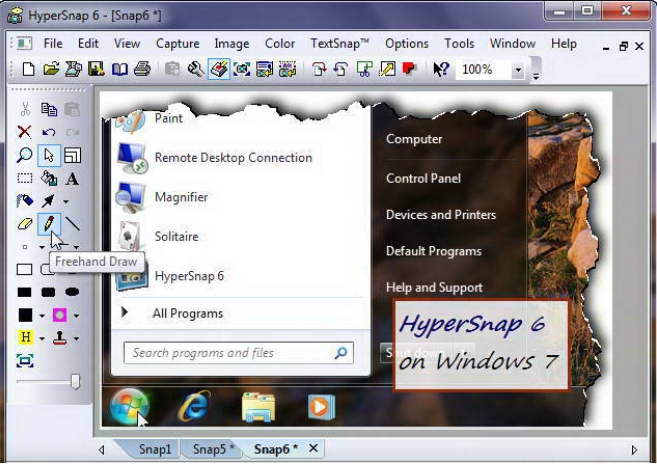Image resolution: width=657 pixels, height=465 pixels.
Task: Click the Copy icon in drawing toolbox
Action: click(x=49, y=109)
